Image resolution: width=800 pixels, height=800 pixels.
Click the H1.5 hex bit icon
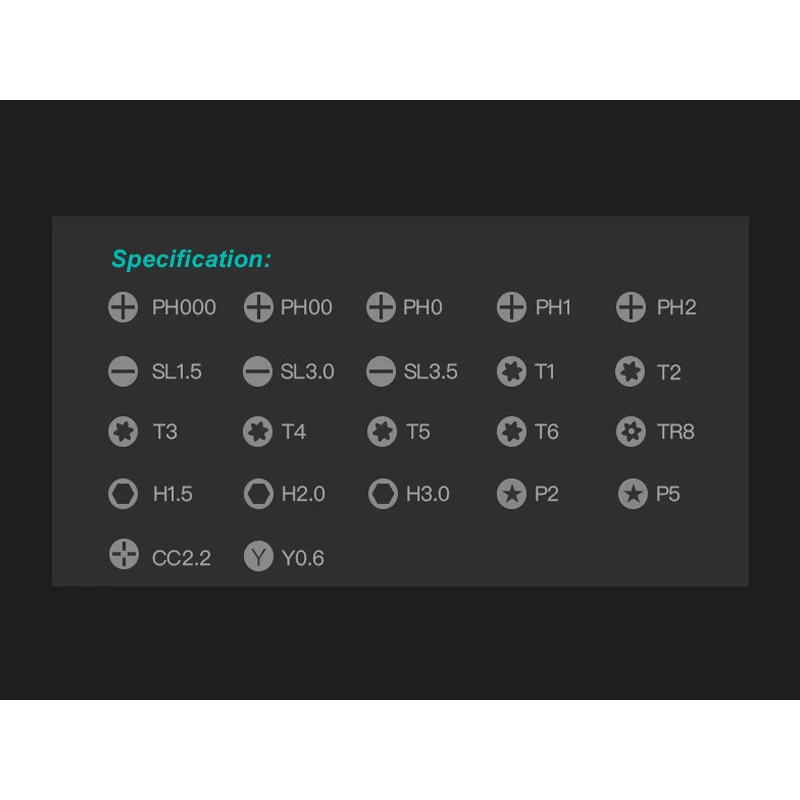tap(123, 493)
